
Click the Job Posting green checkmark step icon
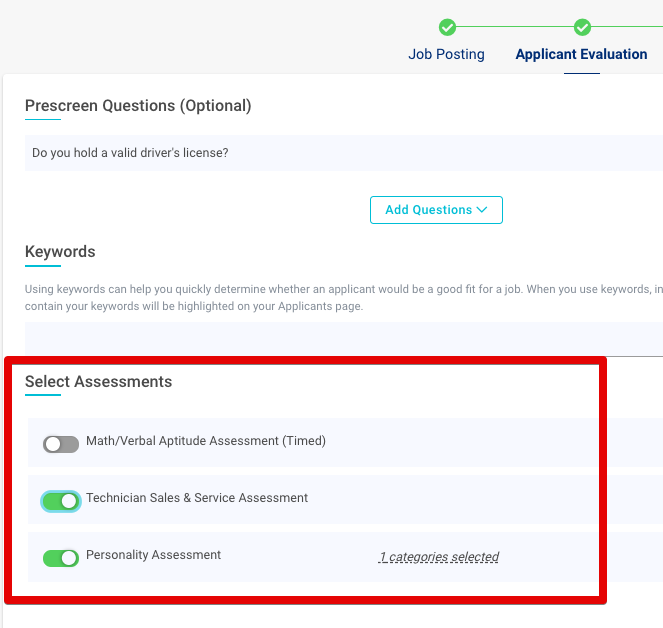tap(447, 27)
